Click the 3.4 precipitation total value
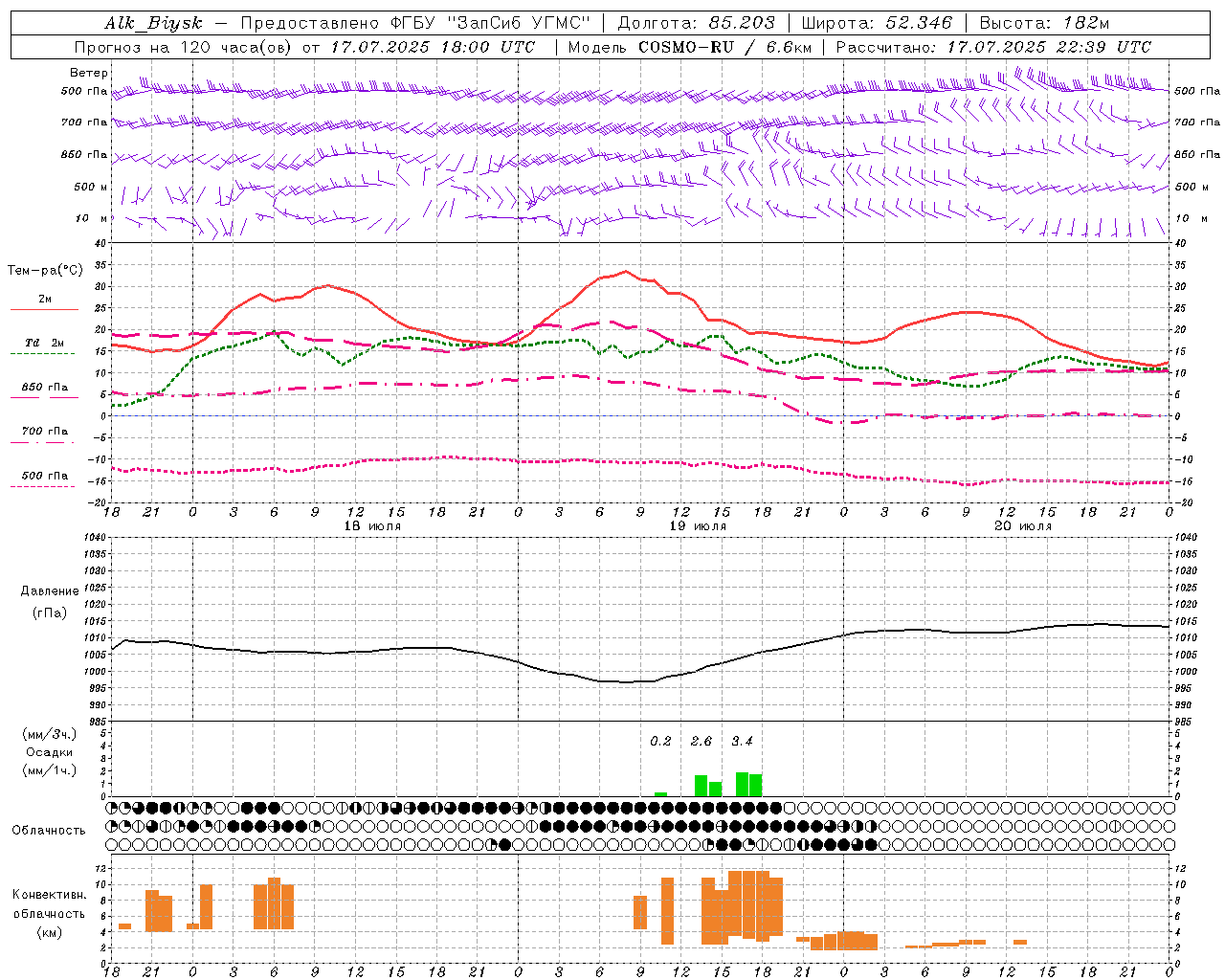 coord(742,741)
